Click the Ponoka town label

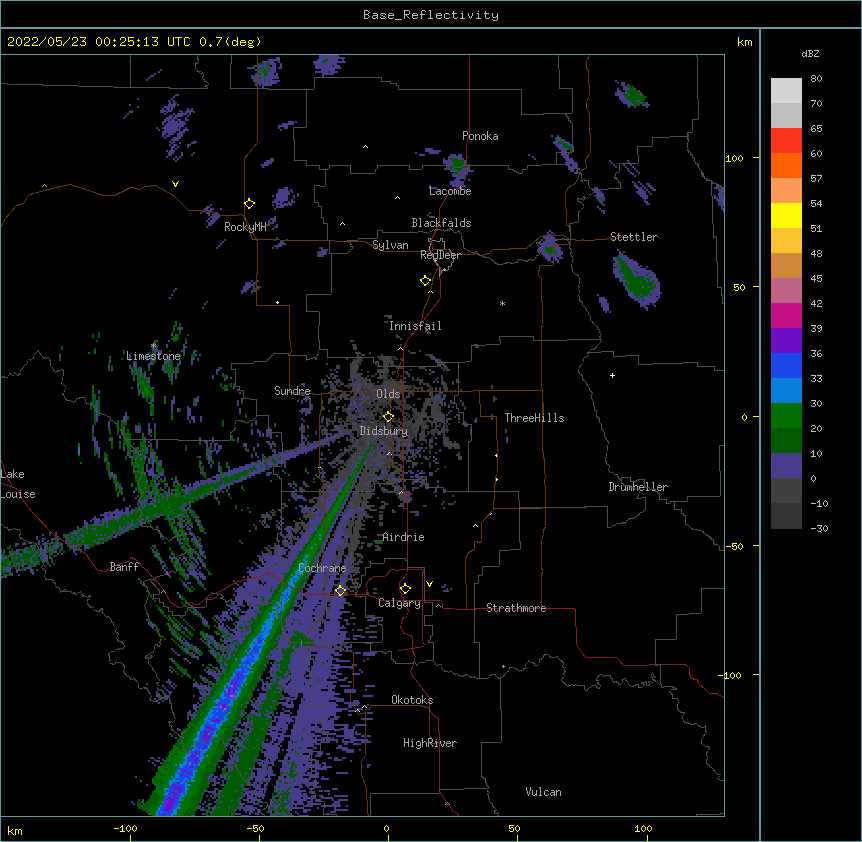[x=480, y=136]
